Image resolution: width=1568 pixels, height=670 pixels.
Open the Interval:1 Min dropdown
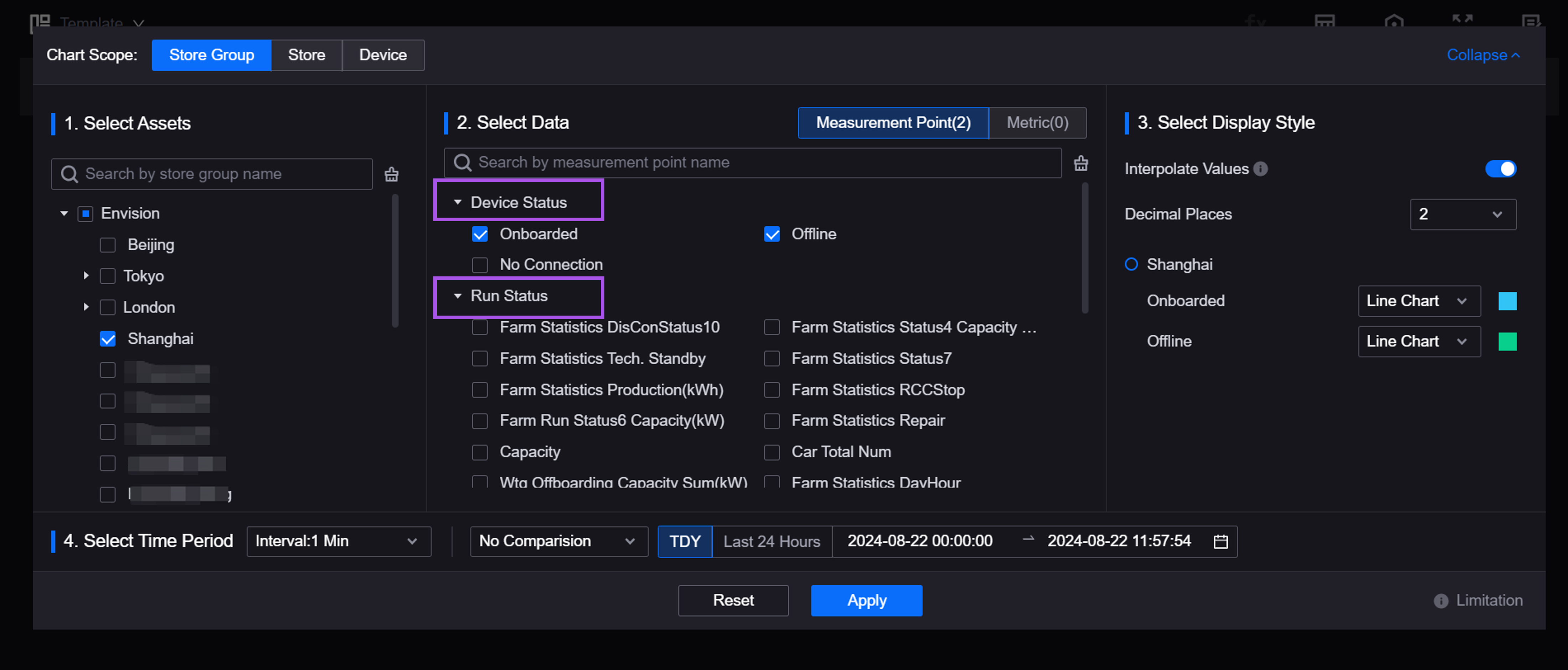click(339, 542)
